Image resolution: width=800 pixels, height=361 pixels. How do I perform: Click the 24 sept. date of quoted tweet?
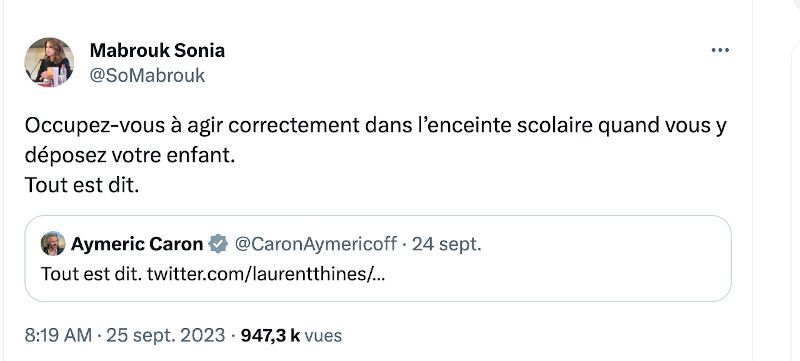point(446,244)
